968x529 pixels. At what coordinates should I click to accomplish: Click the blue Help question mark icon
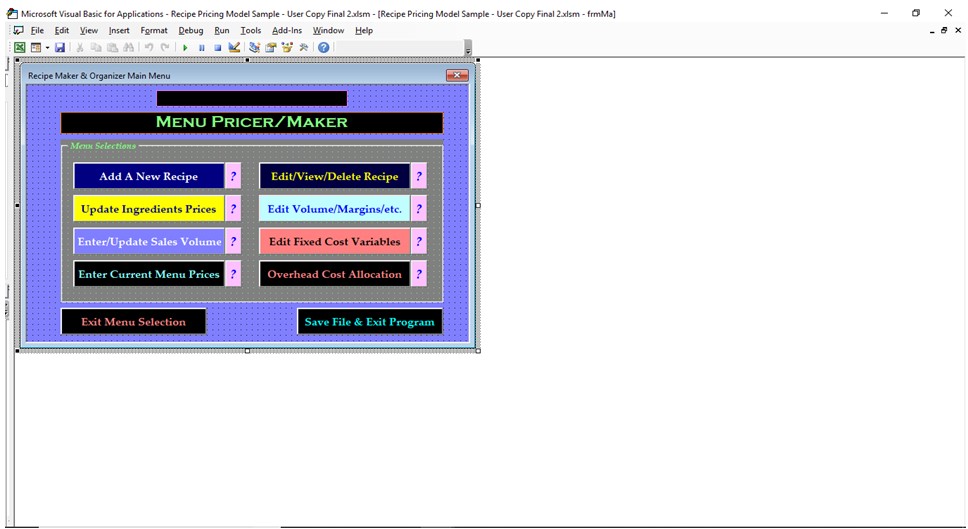(323, 47)
